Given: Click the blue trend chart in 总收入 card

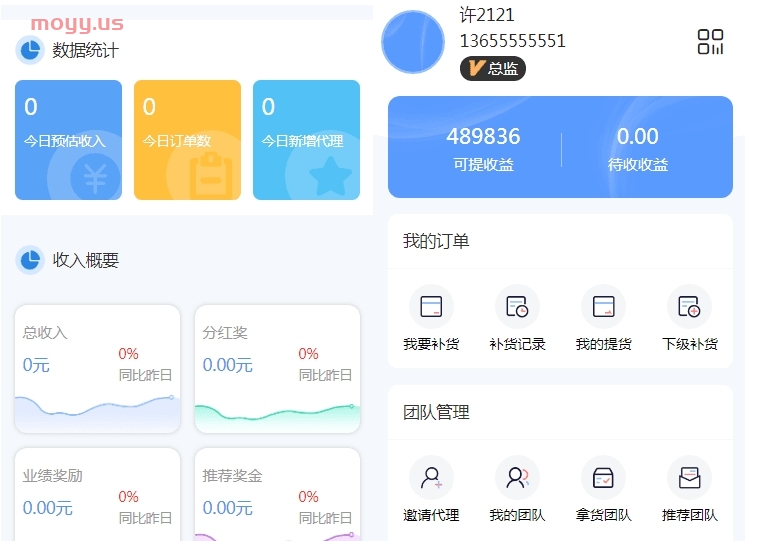Looking at the screenshot, I should click(97, 413).
